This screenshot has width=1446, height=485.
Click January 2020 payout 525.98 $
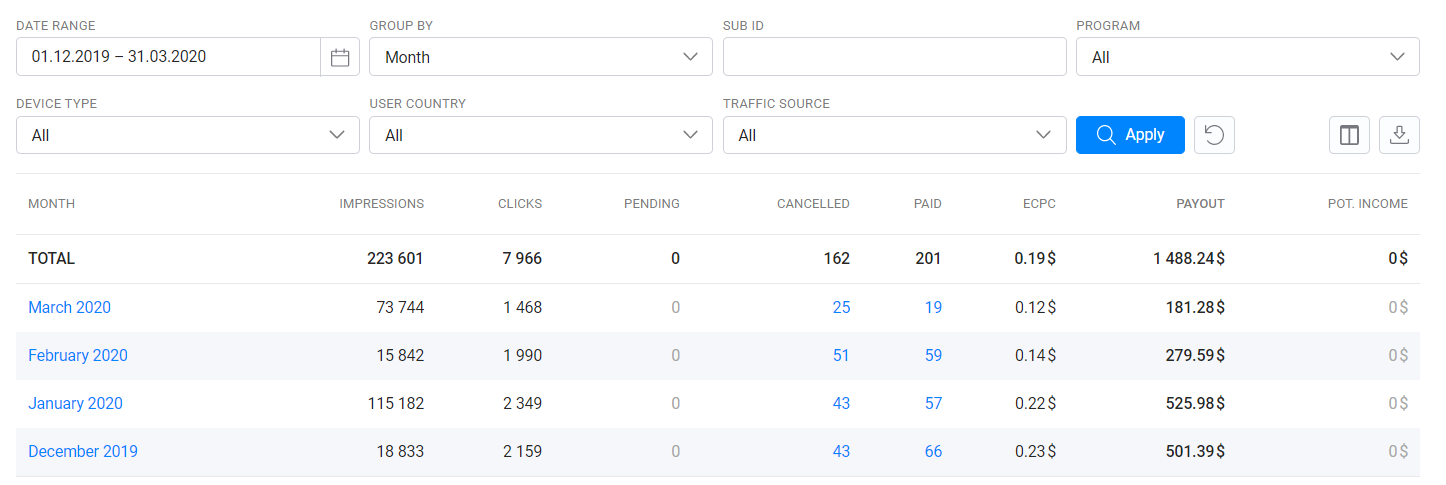tap(1195, 404)
